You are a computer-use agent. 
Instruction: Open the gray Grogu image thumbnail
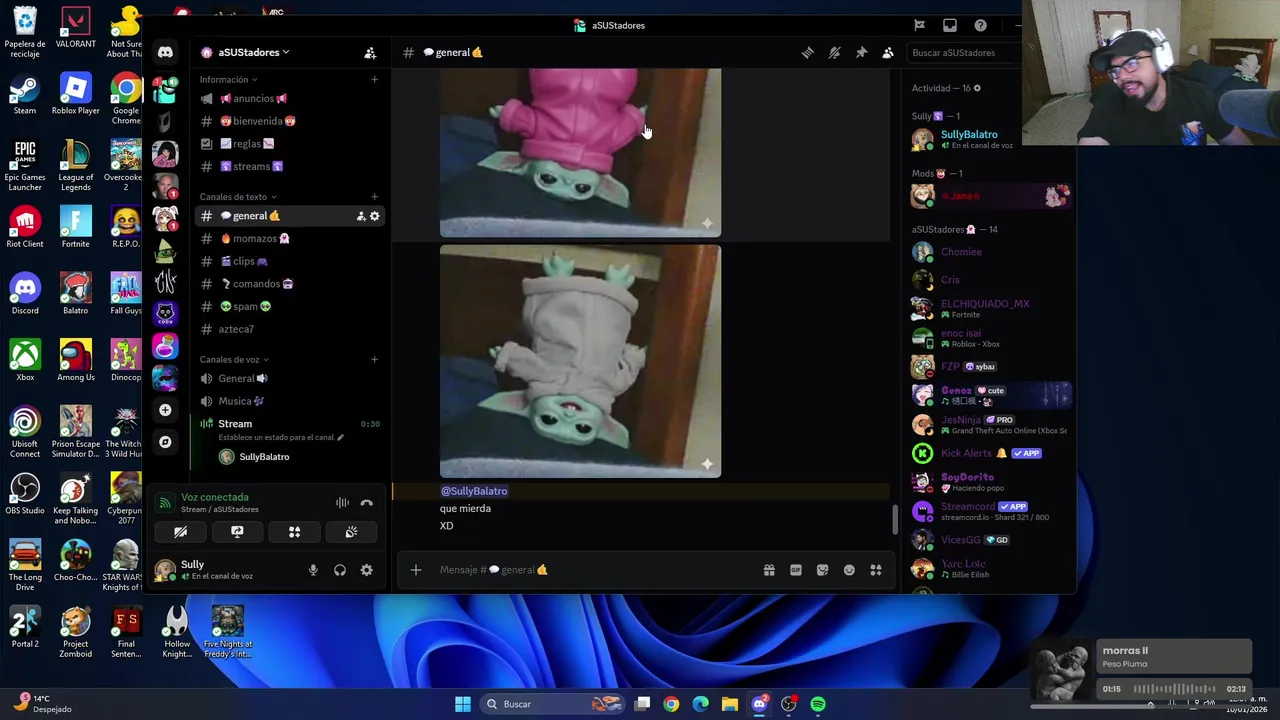point(580,362)
